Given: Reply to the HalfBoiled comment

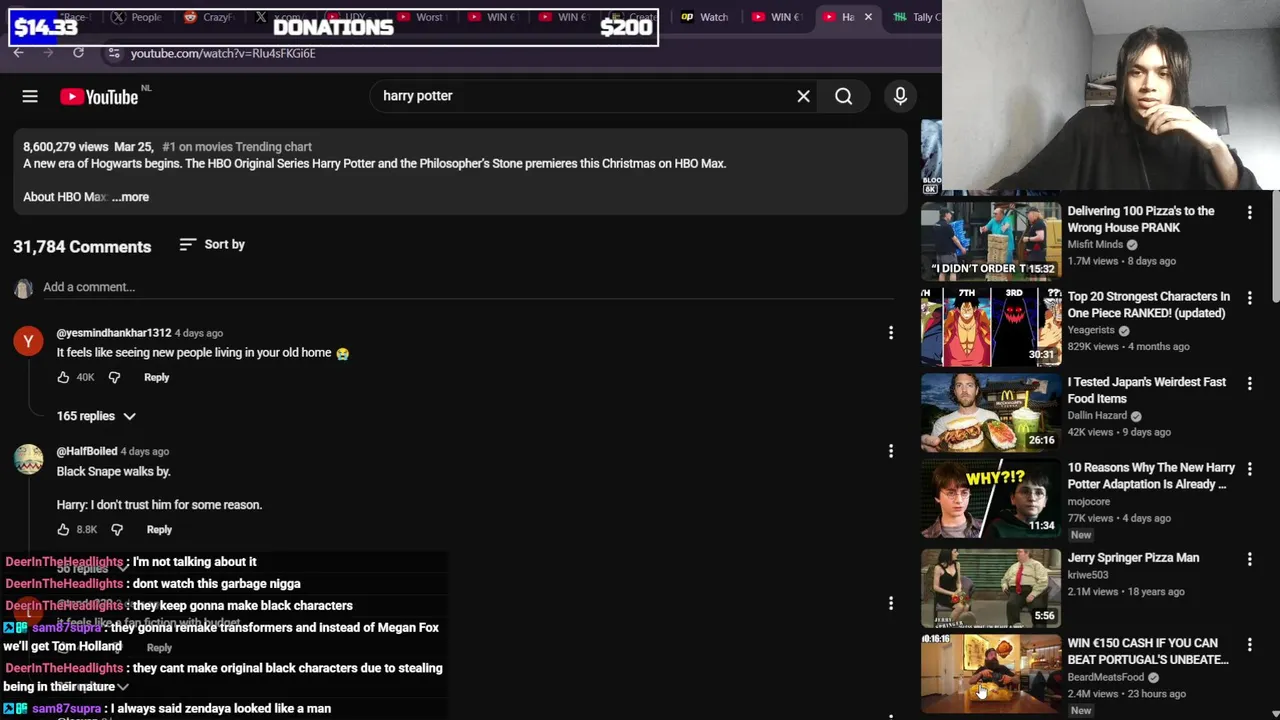Looking at the screenshot, I should 159,529.
